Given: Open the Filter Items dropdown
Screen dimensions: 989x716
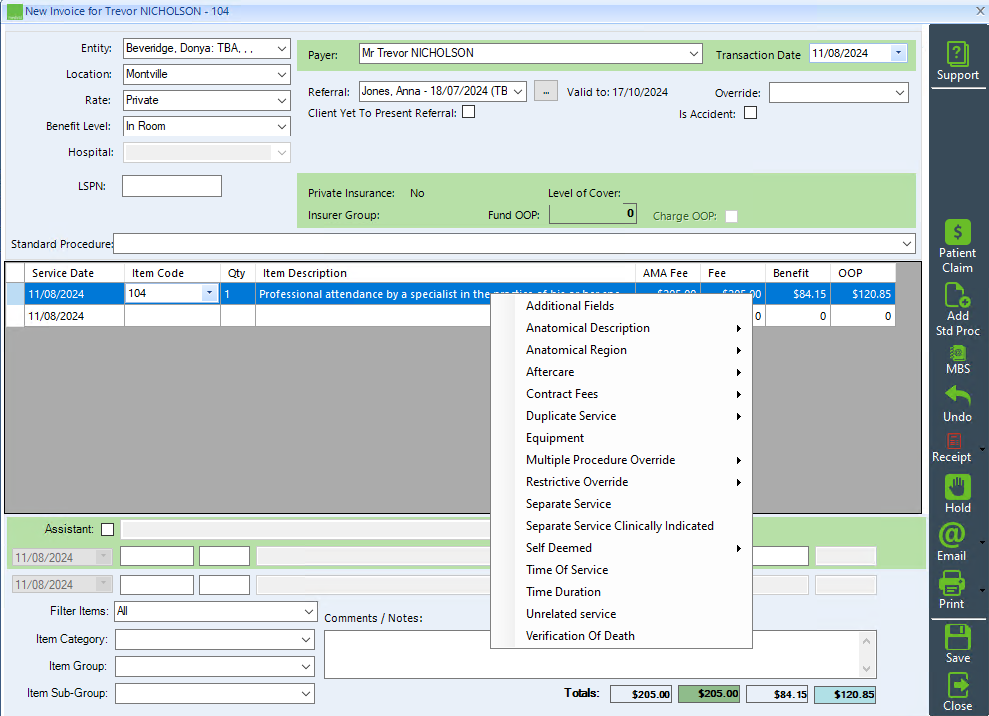Looking at the screenshot, I should [308, 611].
